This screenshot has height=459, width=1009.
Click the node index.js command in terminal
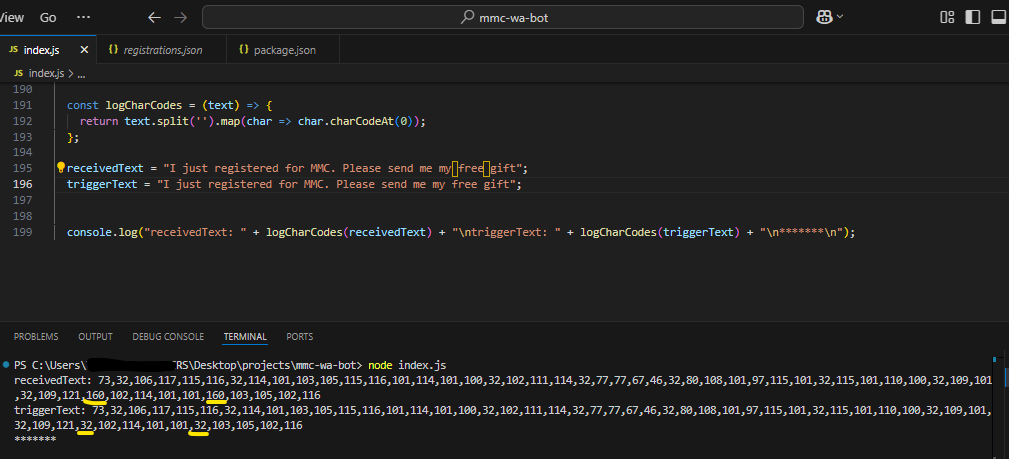407,365
